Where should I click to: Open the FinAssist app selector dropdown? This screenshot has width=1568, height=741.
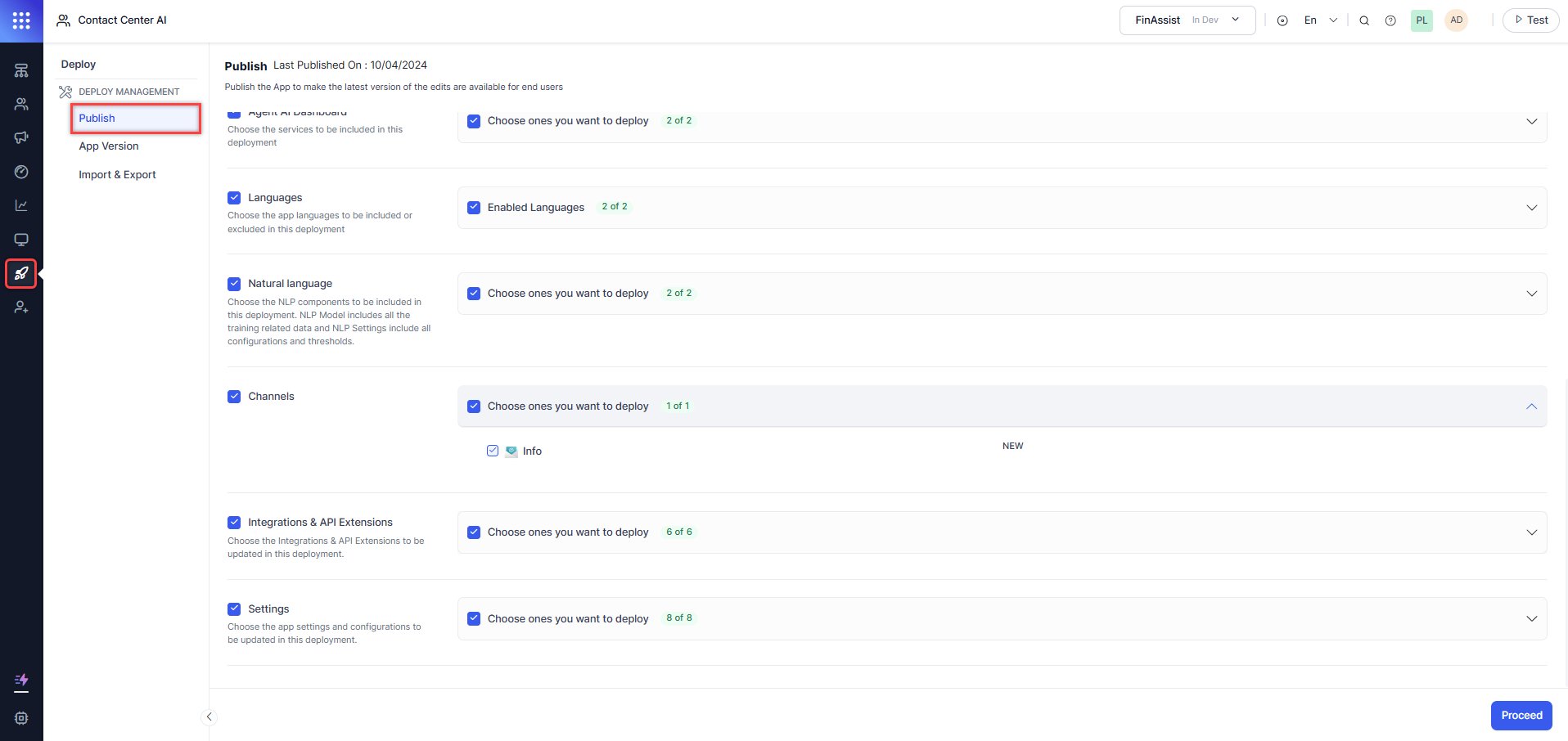tap(1187, 20)
